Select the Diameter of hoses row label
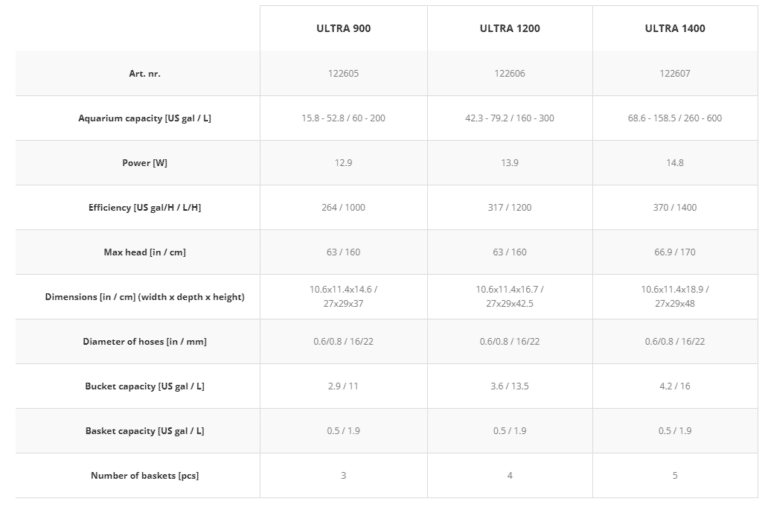This screenshot has height=510, width=768. coord(144,341)
